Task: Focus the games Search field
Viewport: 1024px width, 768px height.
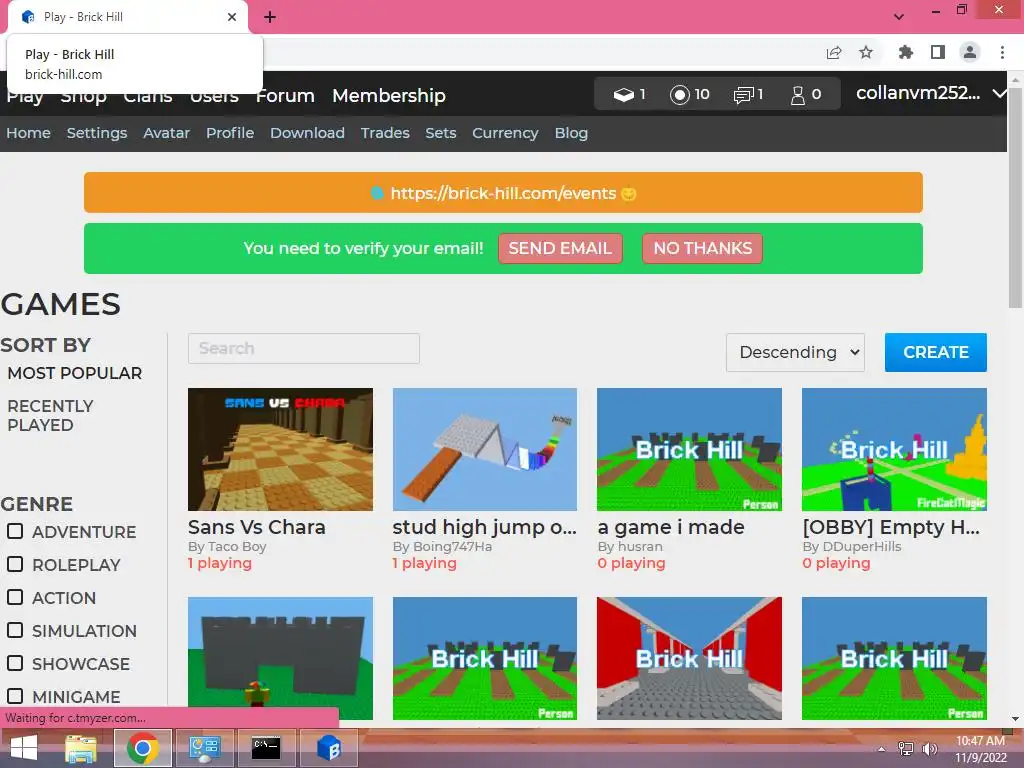Action: (x=304, y=349)
